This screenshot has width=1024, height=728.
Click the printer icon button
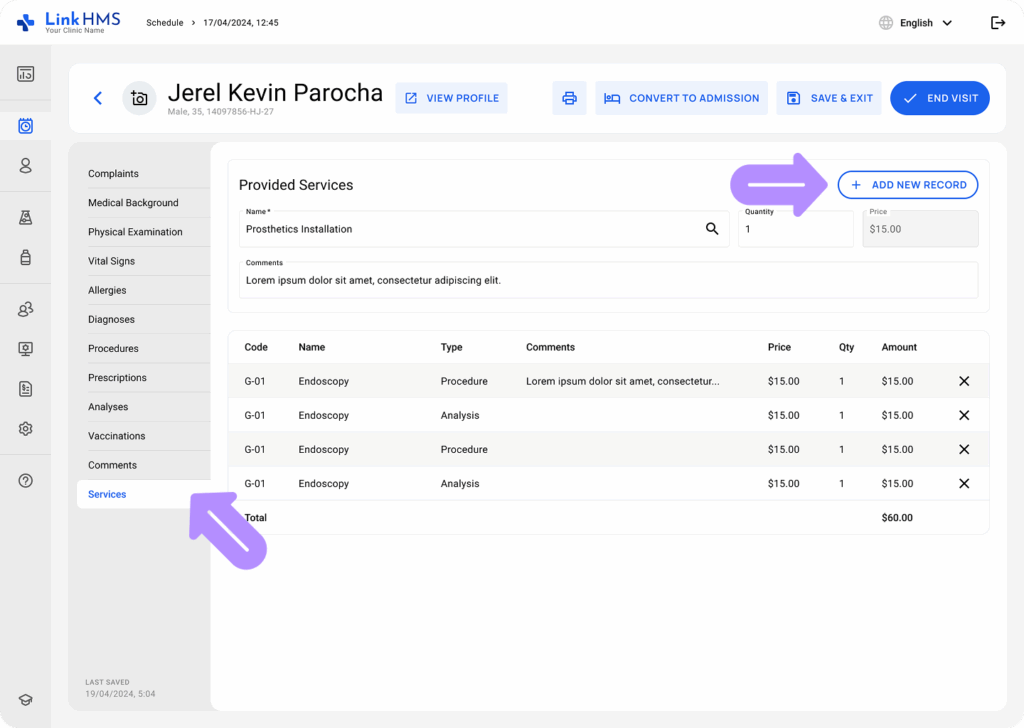tap(569, 98)
